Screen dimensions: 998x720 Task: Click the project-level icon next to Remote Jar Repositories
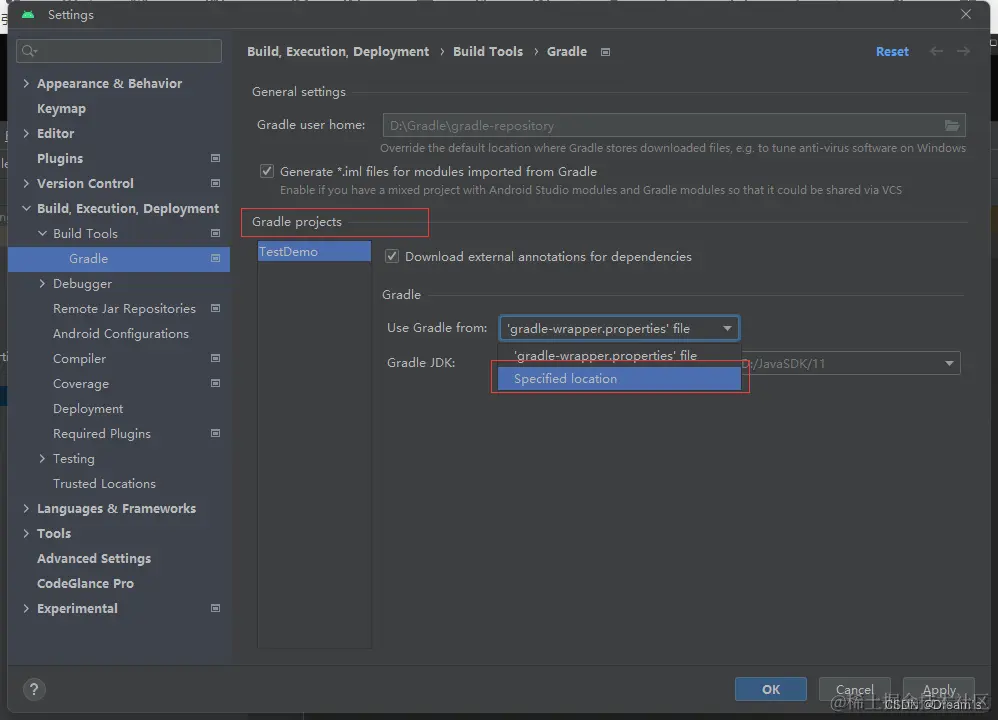pyautogui.click(x=215, y=308)
